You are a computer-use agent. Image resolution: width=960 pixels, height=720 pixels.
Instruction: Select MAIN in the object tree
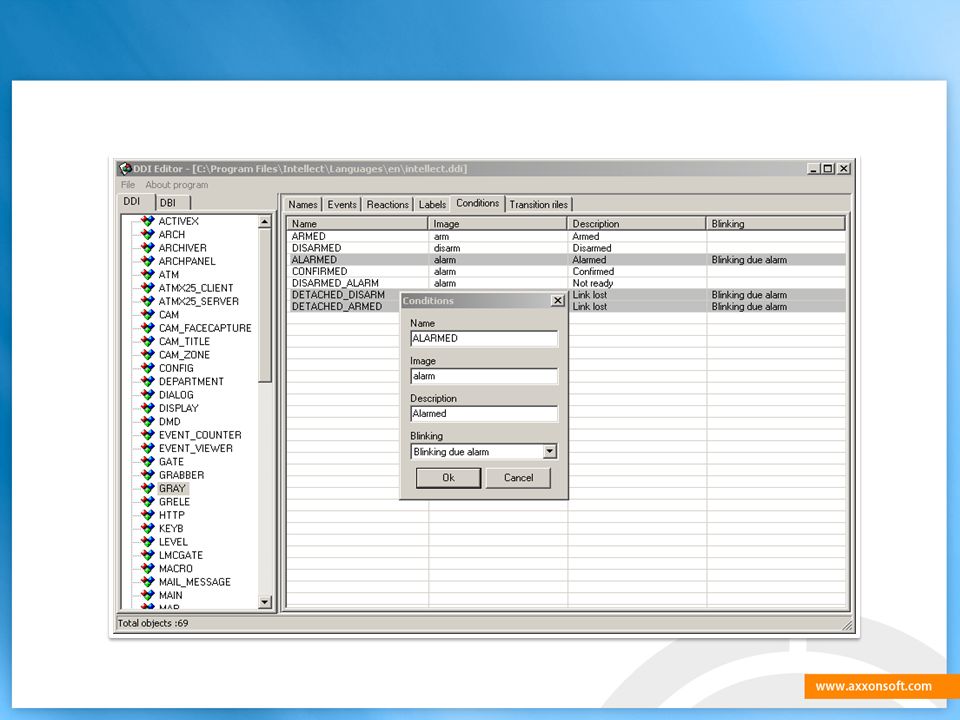(170, 595)
